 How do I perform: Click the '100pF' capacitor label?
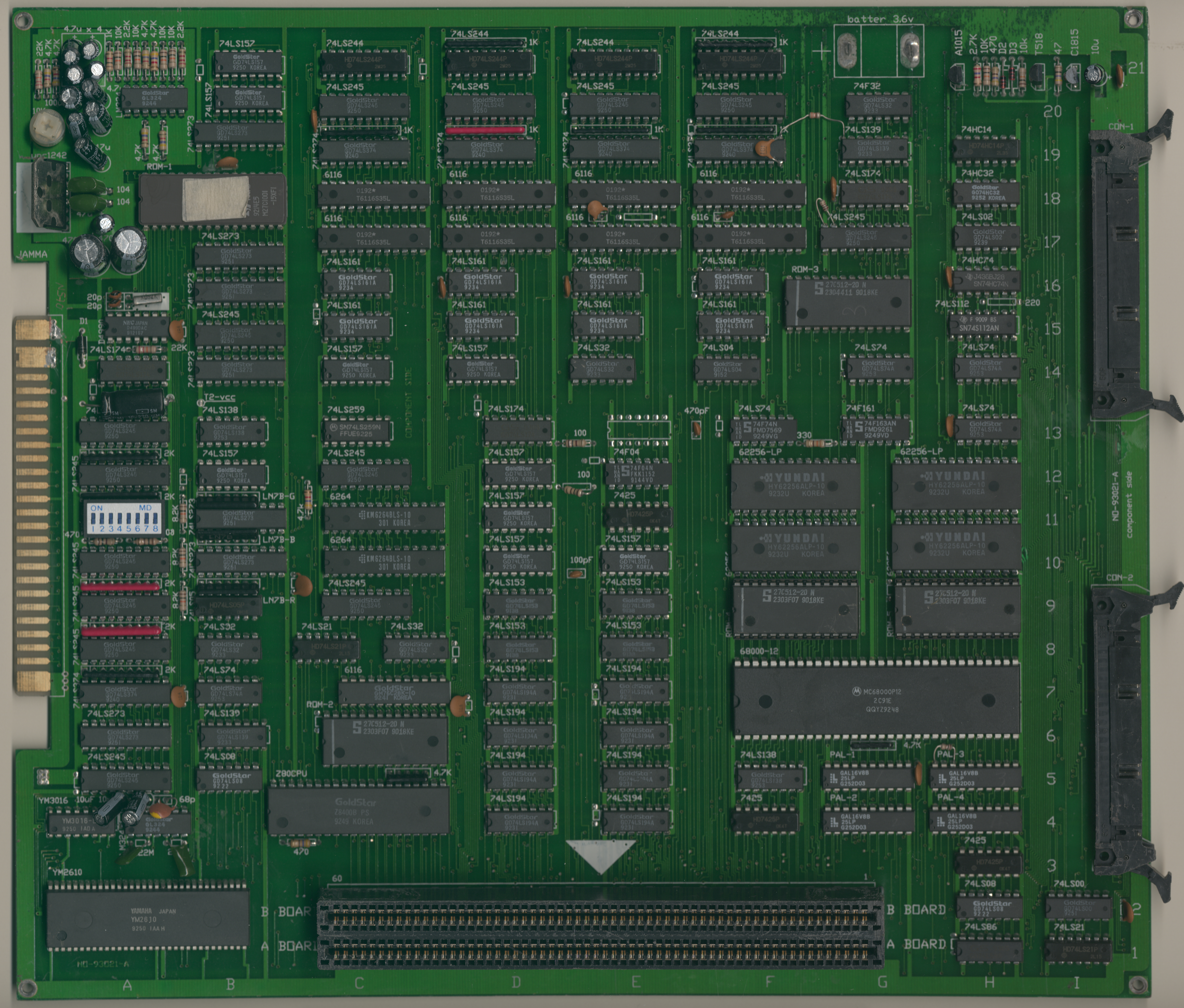581,560
